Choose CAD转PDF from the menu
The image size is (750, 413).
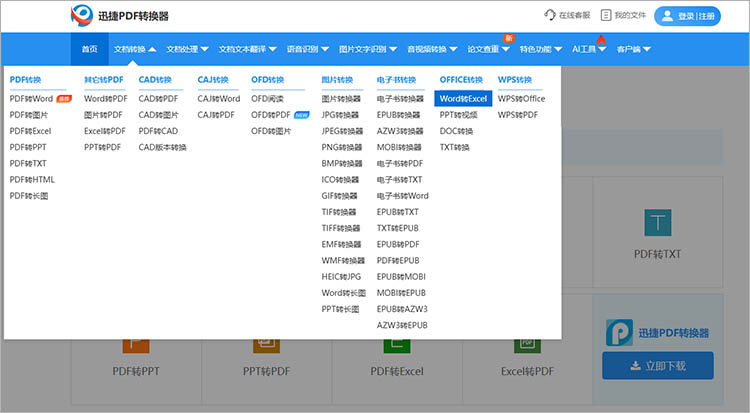tap(158, 99)
